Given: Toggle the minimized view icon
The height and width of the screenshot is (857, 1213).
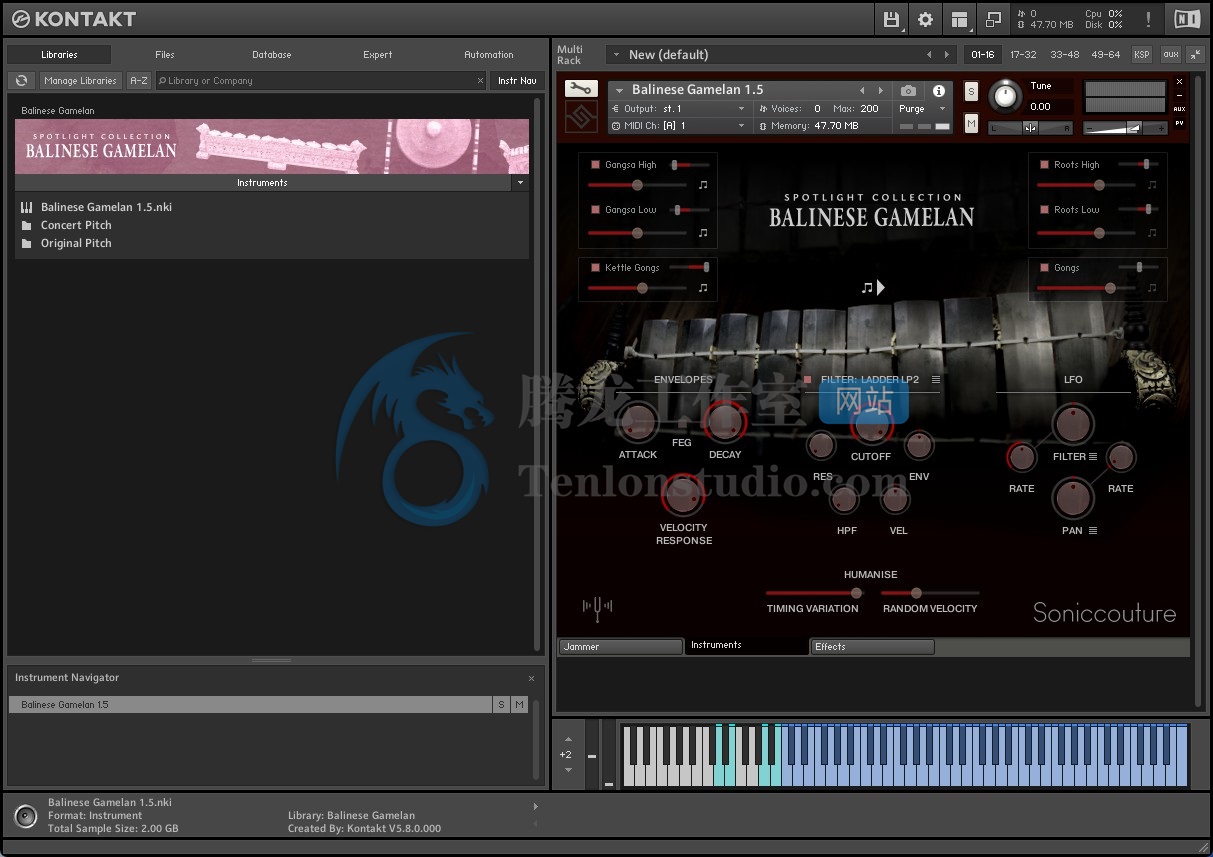Looking at the screenshot, I should click(x=994, y=19).
